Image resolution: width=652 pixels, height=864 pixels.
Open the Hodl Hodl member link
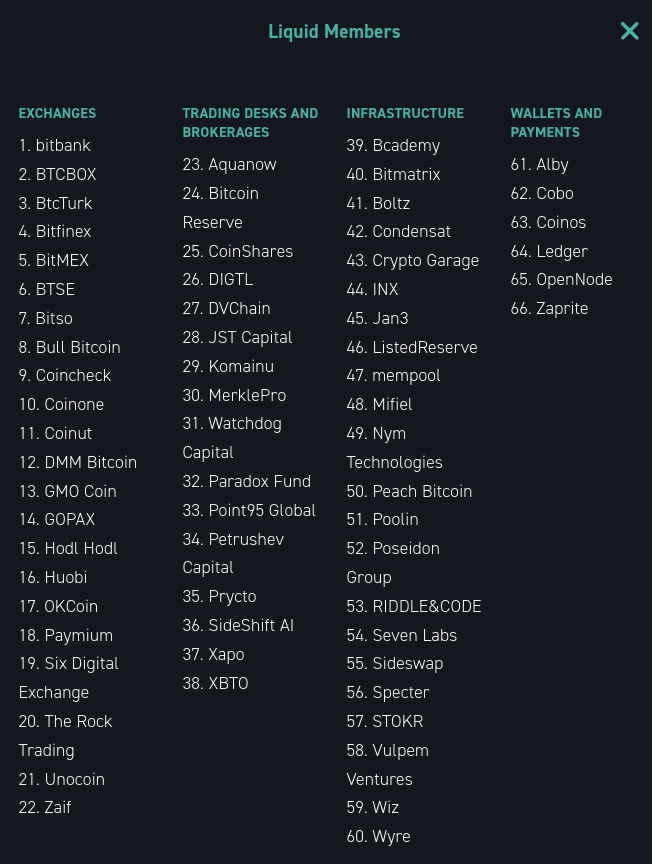pyautogui.click(x=81, y=548)
